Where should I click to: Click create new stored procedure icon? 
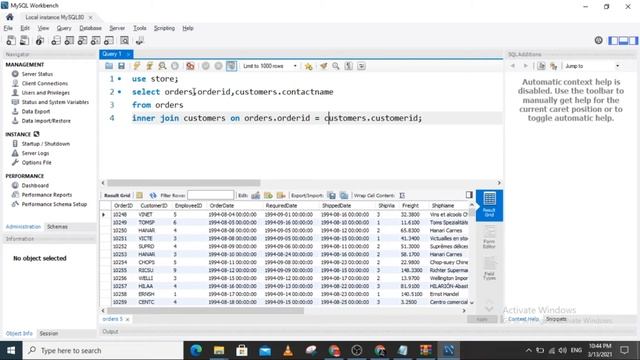point(96,40)
